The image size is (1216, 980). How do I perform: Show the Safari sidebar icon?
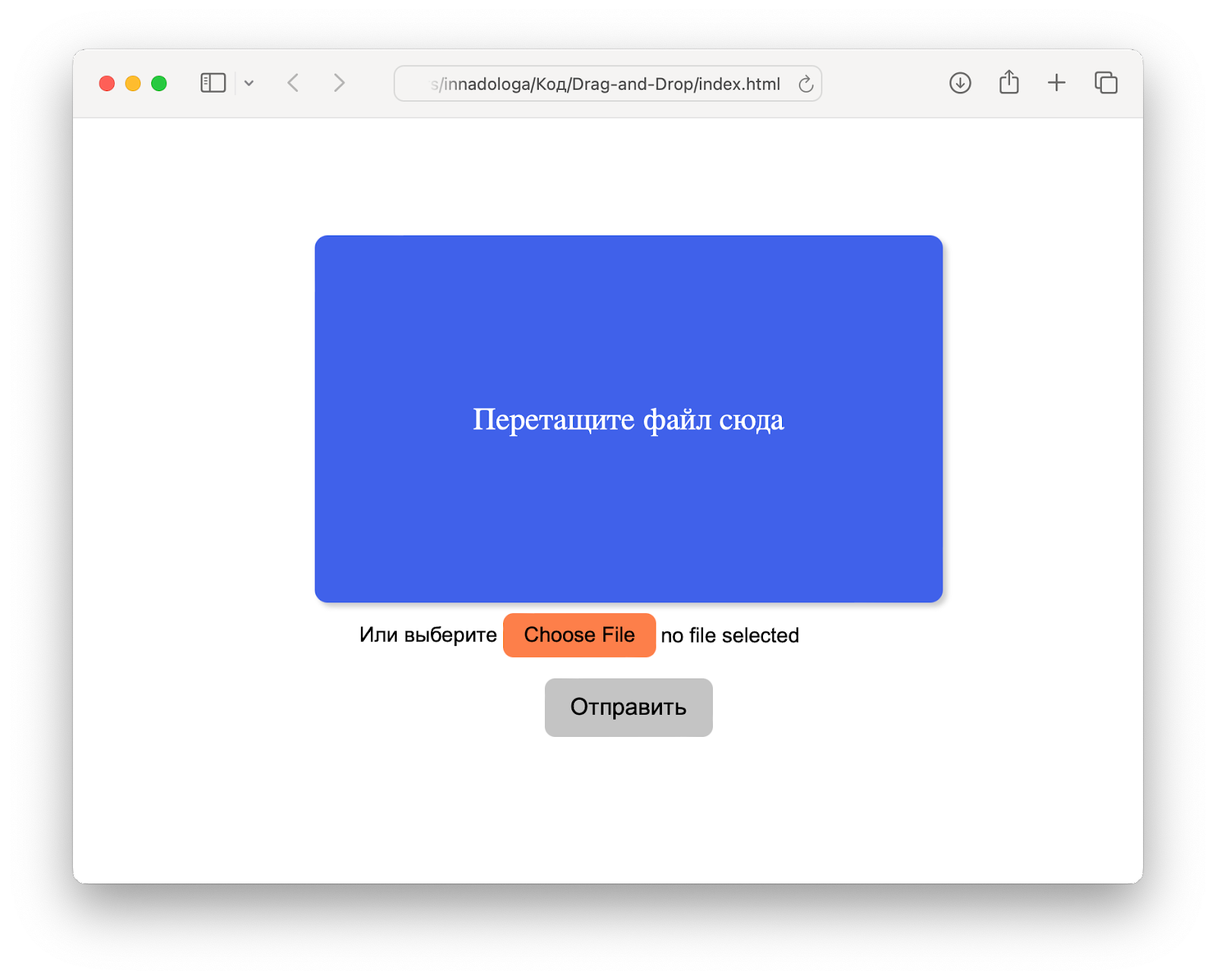[x=214, y=82]
